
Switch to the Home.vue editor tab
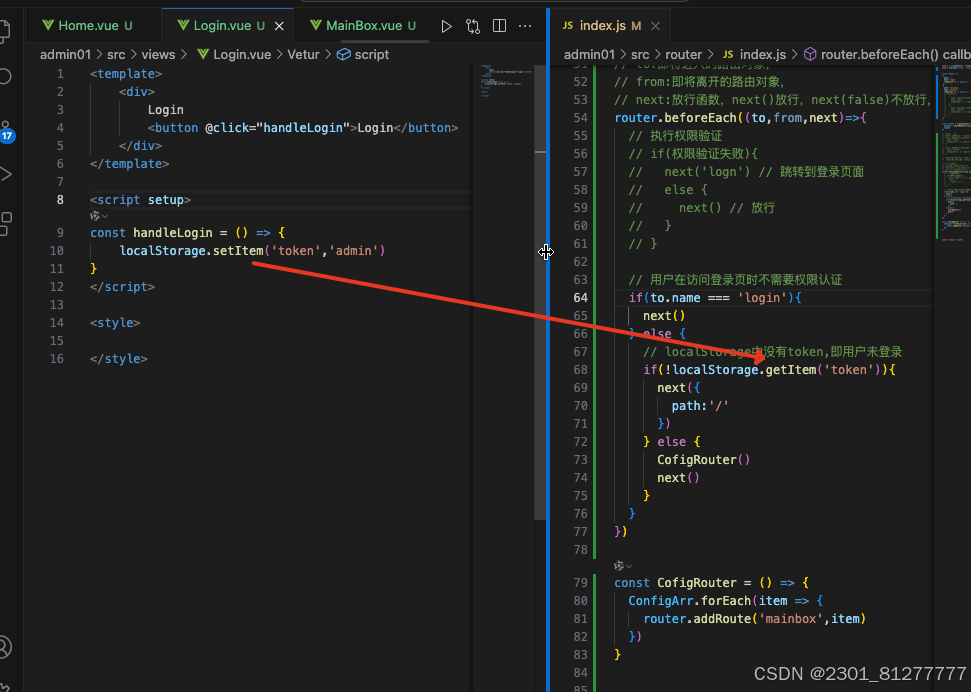pyautogui.click(x=87, y=25)
